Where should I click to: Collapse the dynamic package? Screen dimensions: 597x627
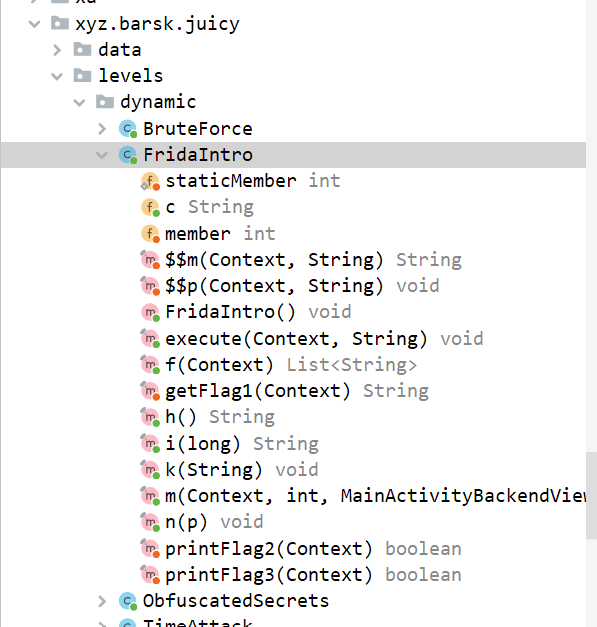80,103
